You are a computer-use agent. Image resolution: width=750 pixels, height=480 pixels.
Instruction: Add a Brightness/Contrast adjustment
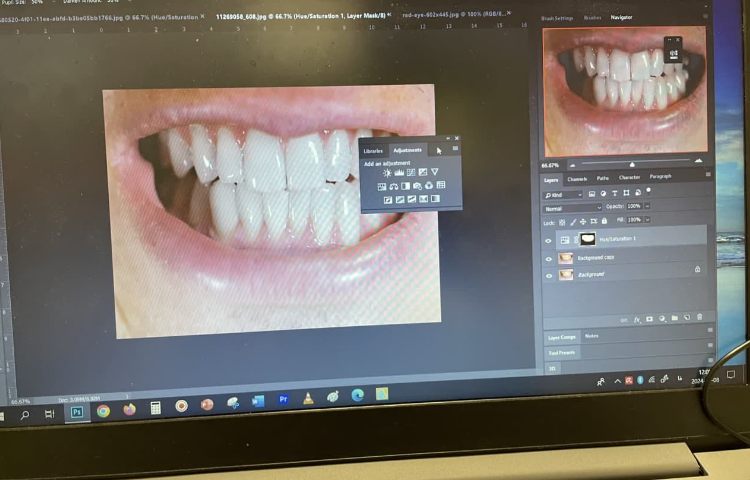pyautogui.click(x=387, y=173)
